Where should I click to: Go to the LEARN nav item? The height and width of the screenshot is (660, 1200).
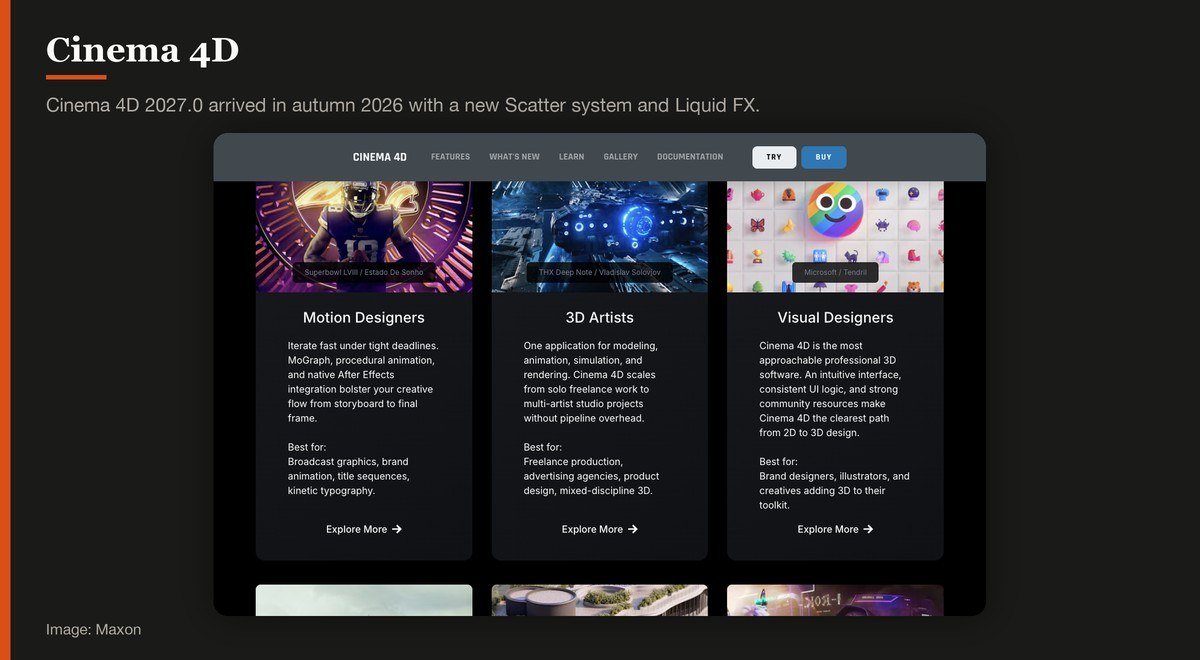571,157
